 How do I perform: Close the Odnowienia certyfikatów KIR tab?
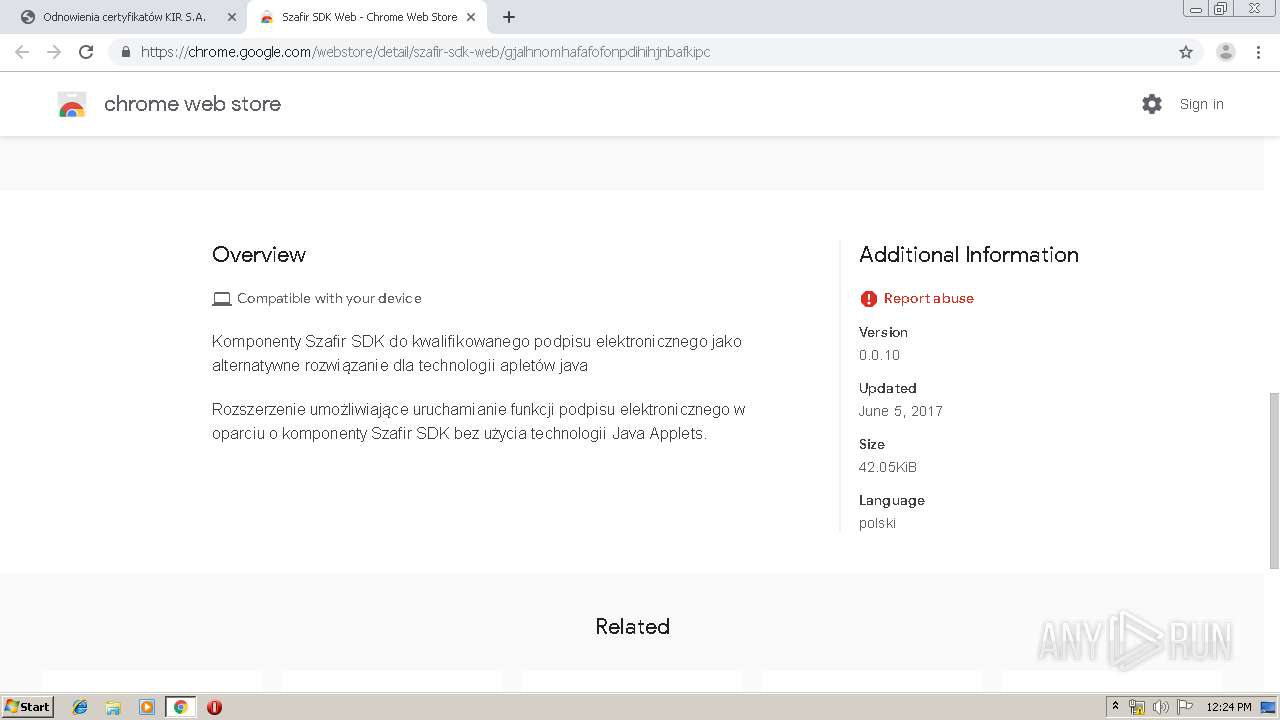232,17
